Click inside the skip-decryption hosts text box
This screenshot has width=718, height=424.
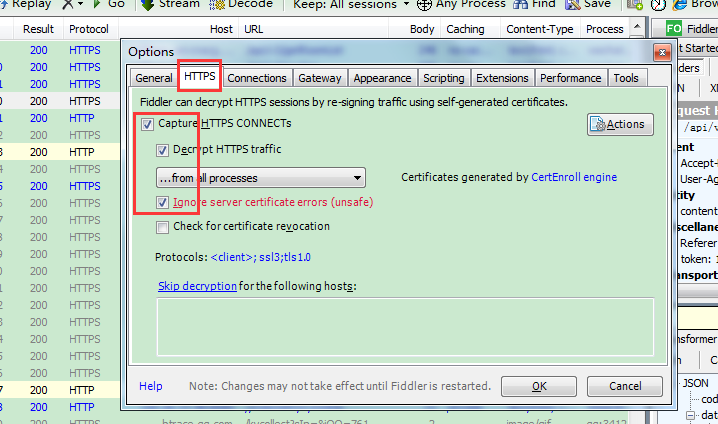[405, 327]
